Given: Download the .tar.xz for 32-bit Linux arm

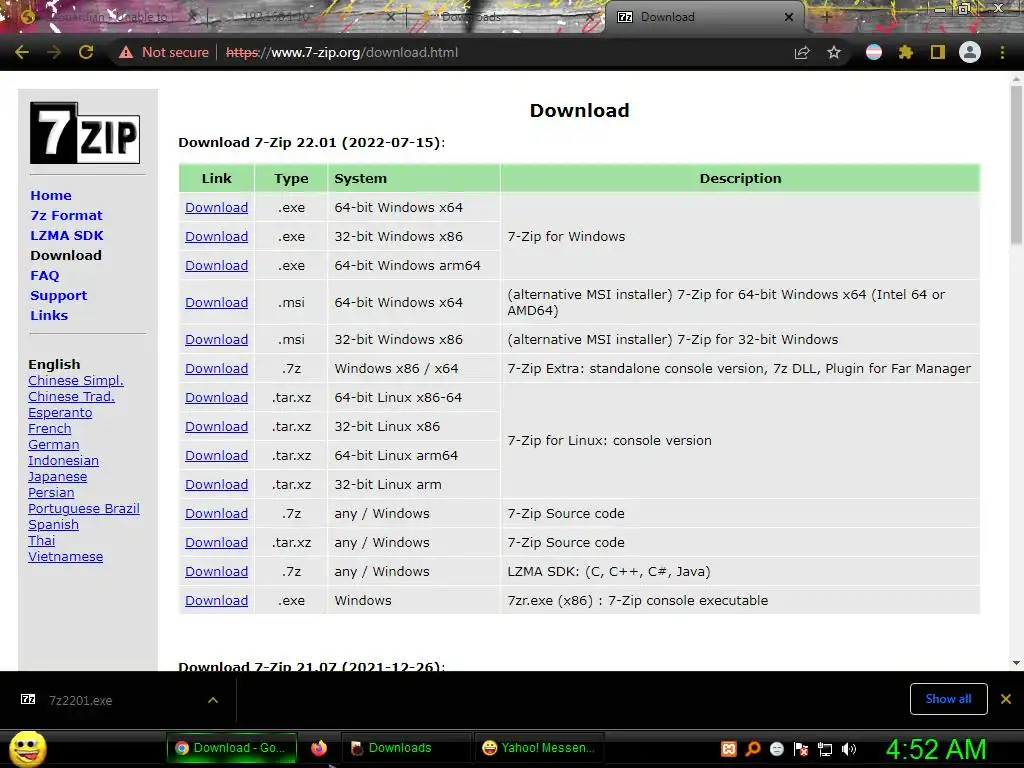Looking at the screenshot, I should [x=216, y=485].
